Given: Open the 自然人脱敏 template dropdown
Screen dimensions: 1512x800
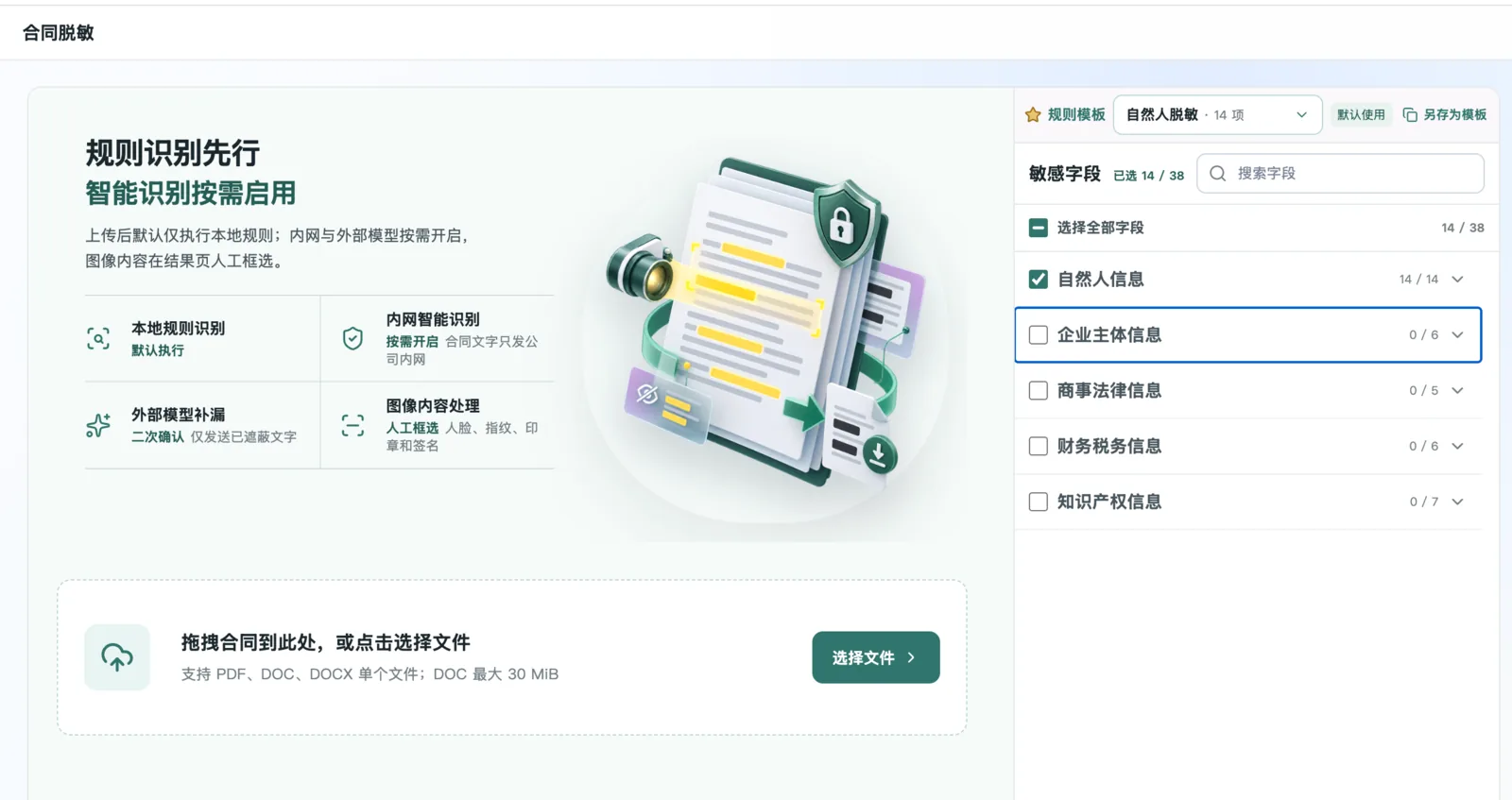Looking at the screenshot, I should [x=1217, y=114].
